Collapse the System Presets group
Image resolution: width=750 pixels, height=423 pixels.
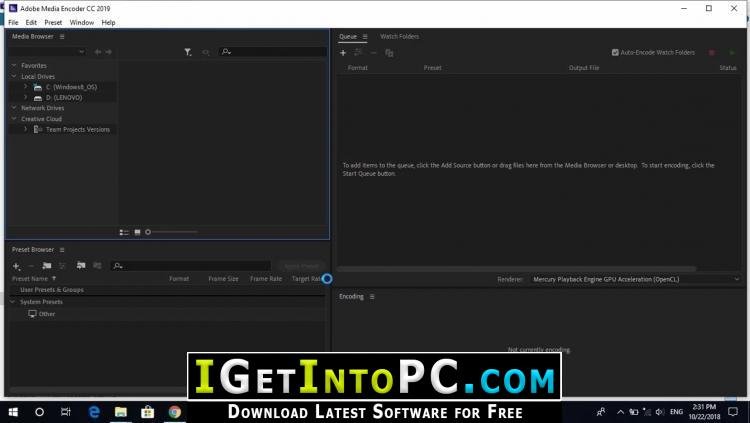pos(13,301)
